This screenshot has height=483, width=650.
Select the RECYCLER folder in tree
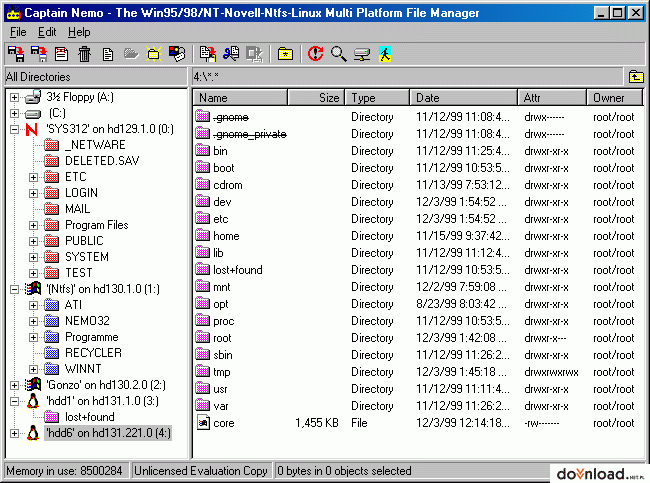[x=93, y=353]
